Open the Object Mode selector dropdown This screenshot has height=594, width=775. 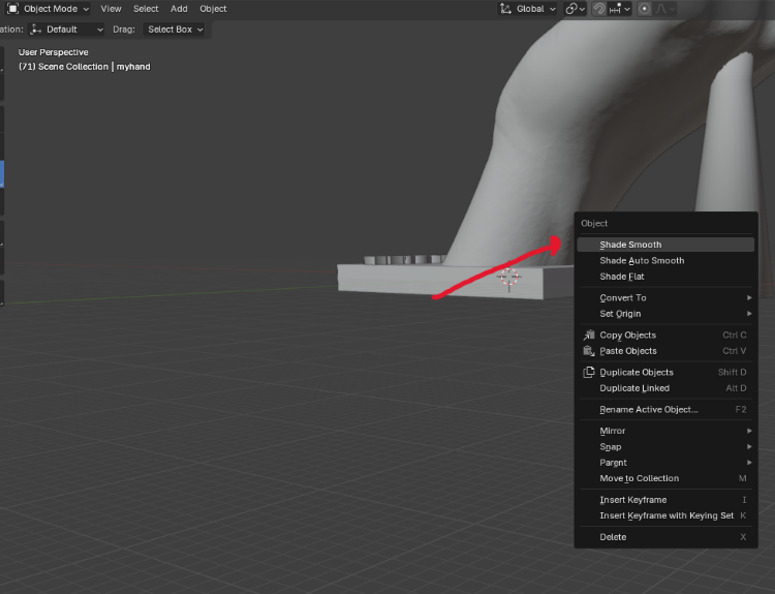(x=48, y=9)
